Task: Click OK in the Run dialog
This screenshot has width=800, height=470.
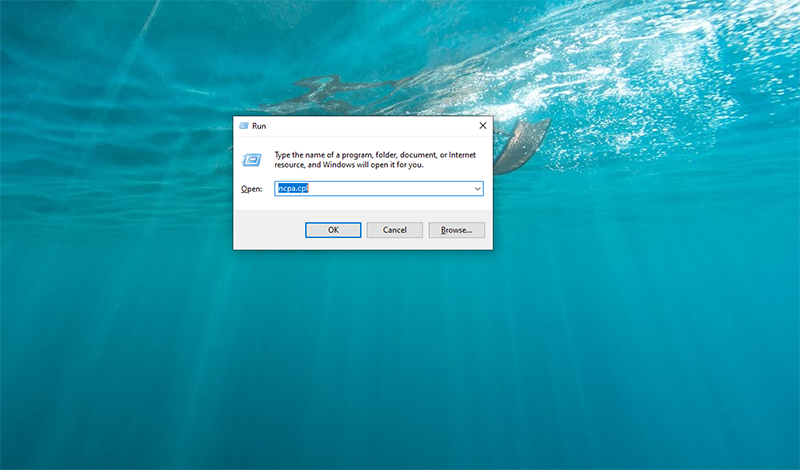Action: [x=333, y=230]
